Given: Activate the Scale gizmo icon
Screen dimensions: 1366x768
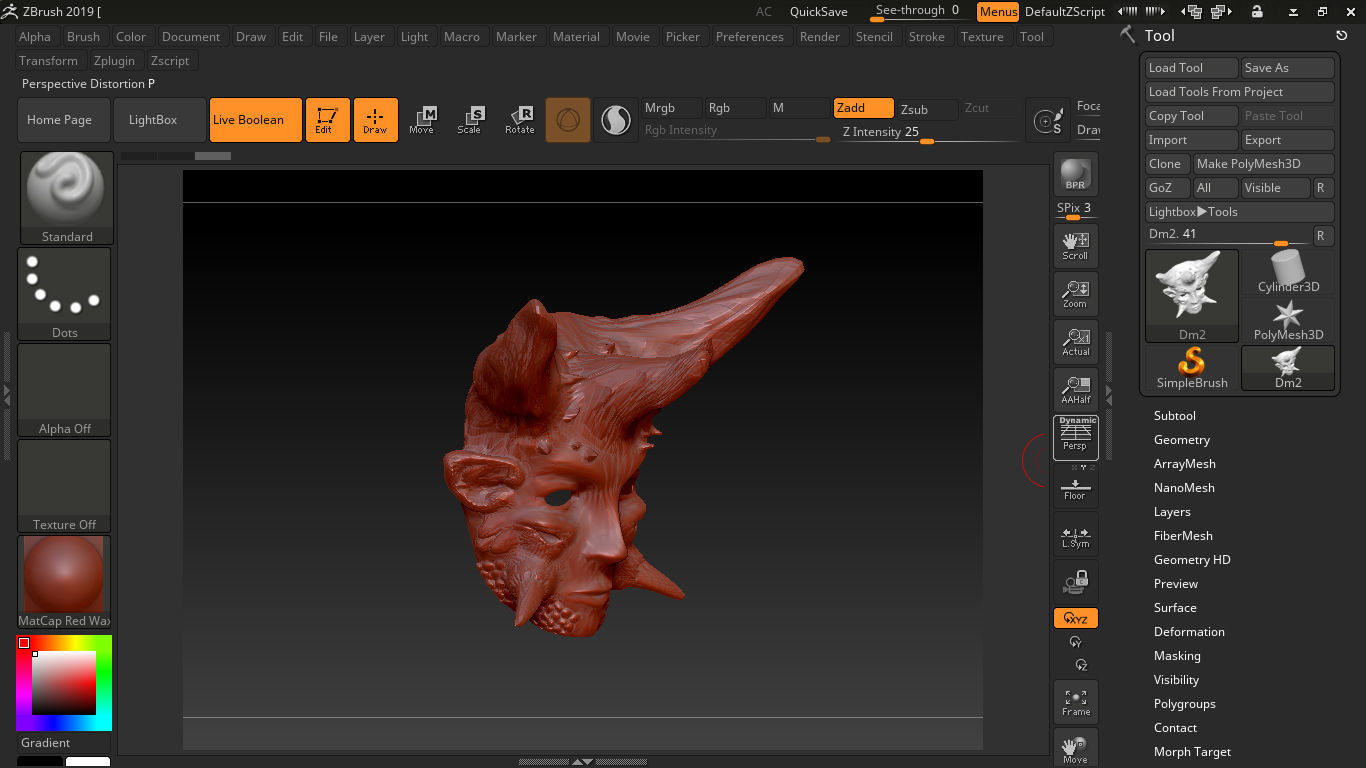Looking at the screenshot, I should point(470,120).
